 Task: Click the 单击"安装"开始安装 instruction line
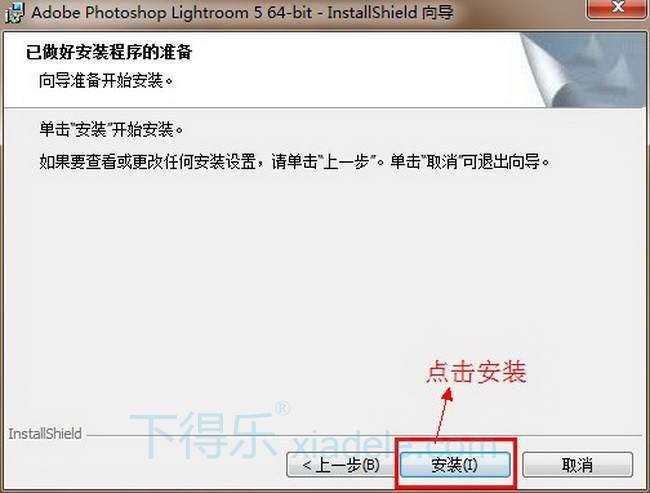[112, 130]
